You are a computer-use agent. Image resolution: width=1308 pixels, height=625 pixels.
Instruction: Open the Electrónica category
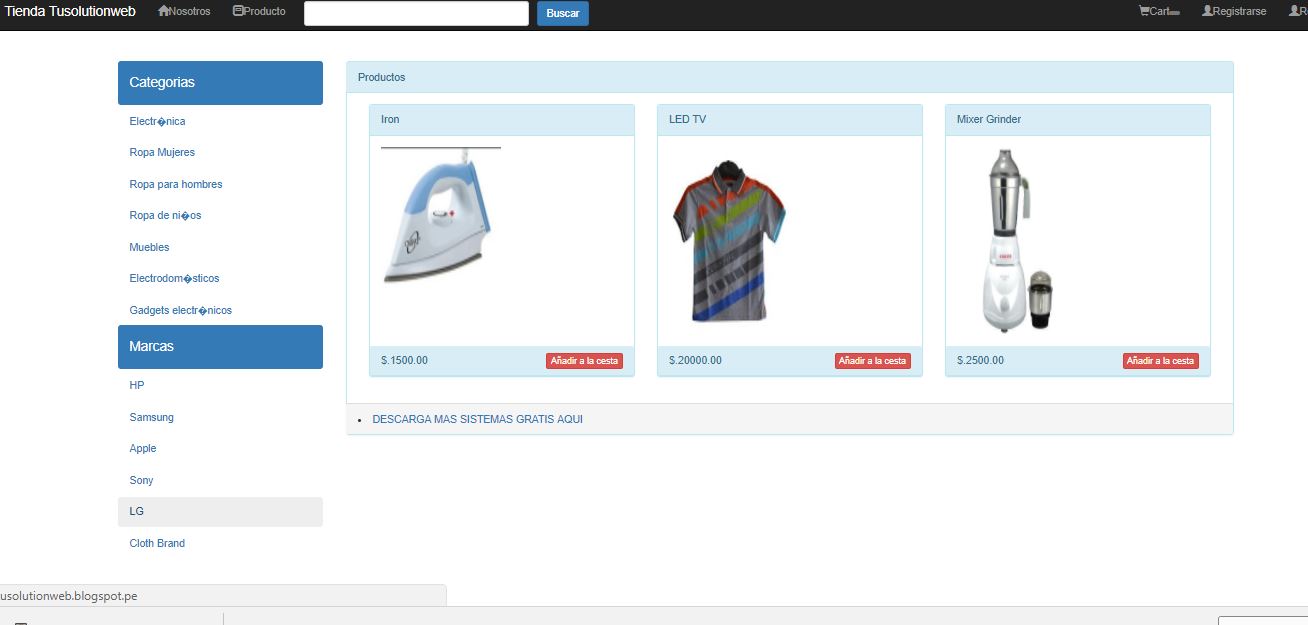coord(157,120)
